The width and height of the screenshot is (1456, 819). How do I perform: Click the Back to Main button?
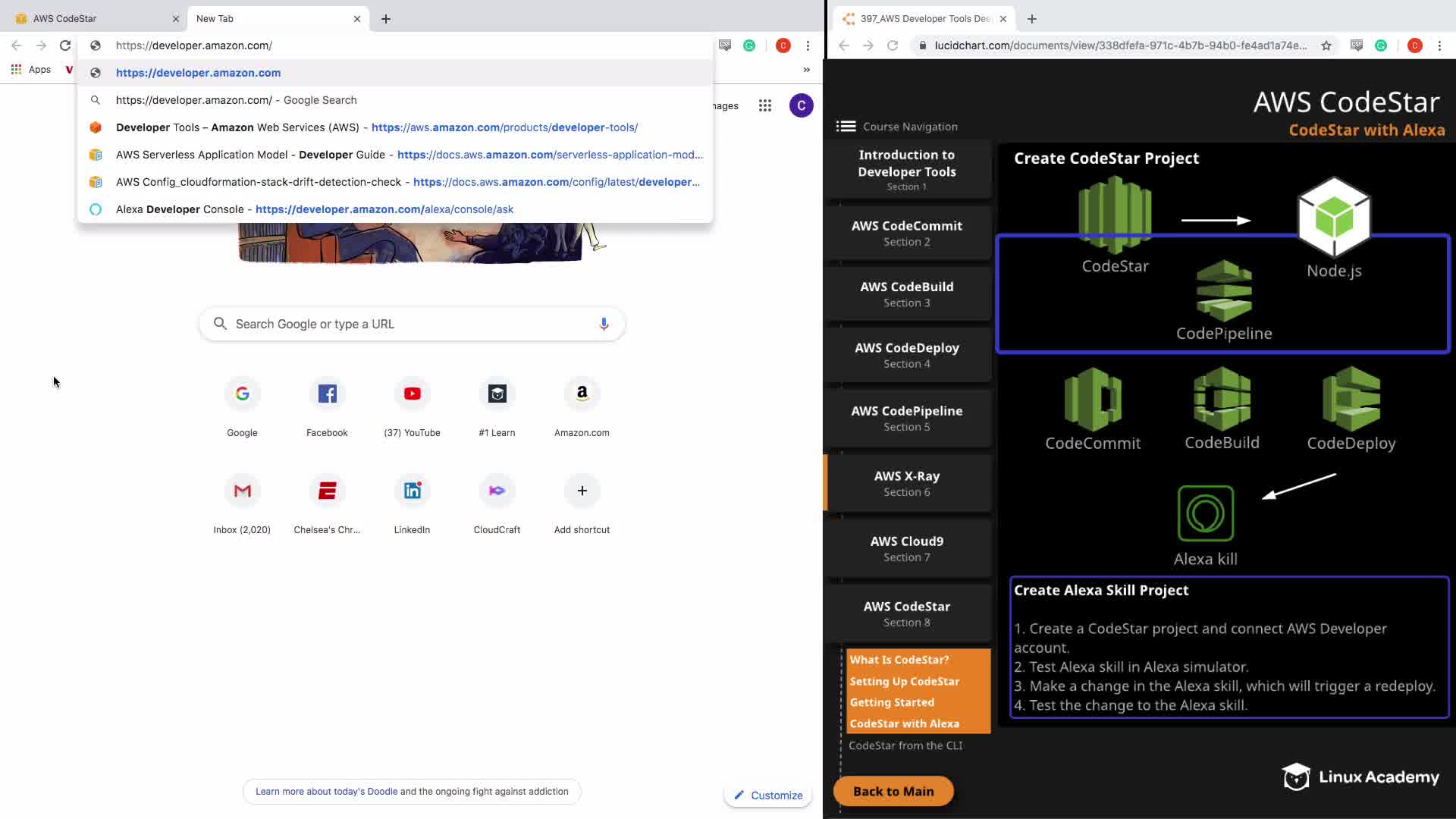(x=893, y=791)
